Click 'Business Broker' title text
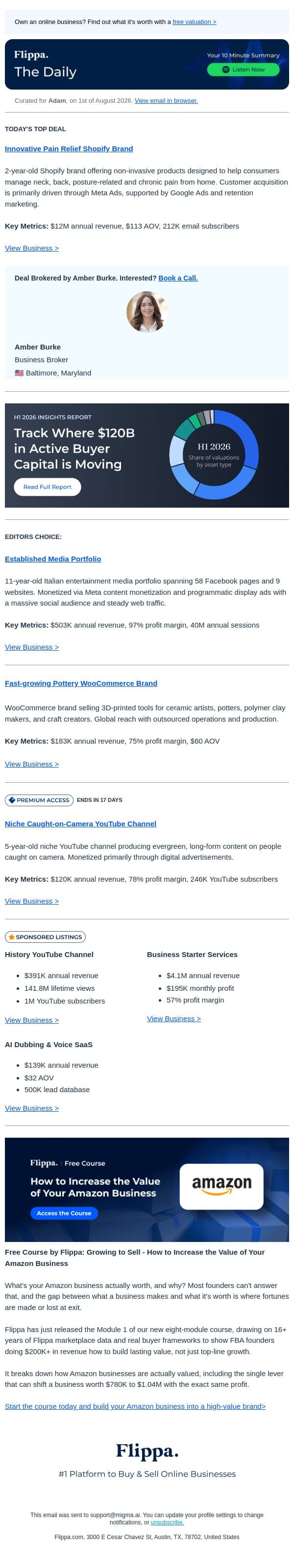 click(x=41, y=360)
